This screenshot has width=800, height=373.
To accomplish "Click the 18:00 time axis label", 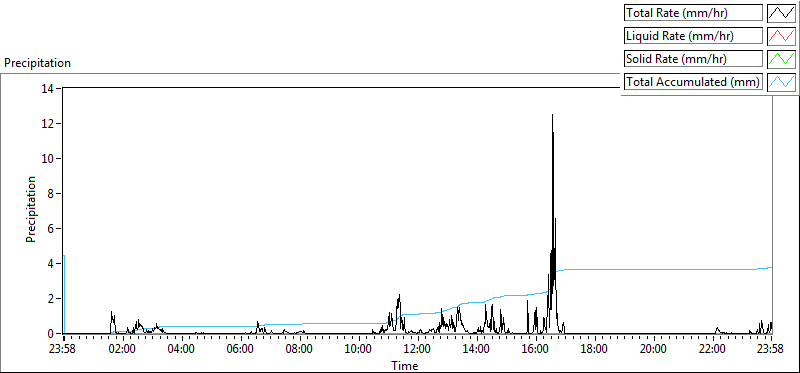I will pos(595,350).
